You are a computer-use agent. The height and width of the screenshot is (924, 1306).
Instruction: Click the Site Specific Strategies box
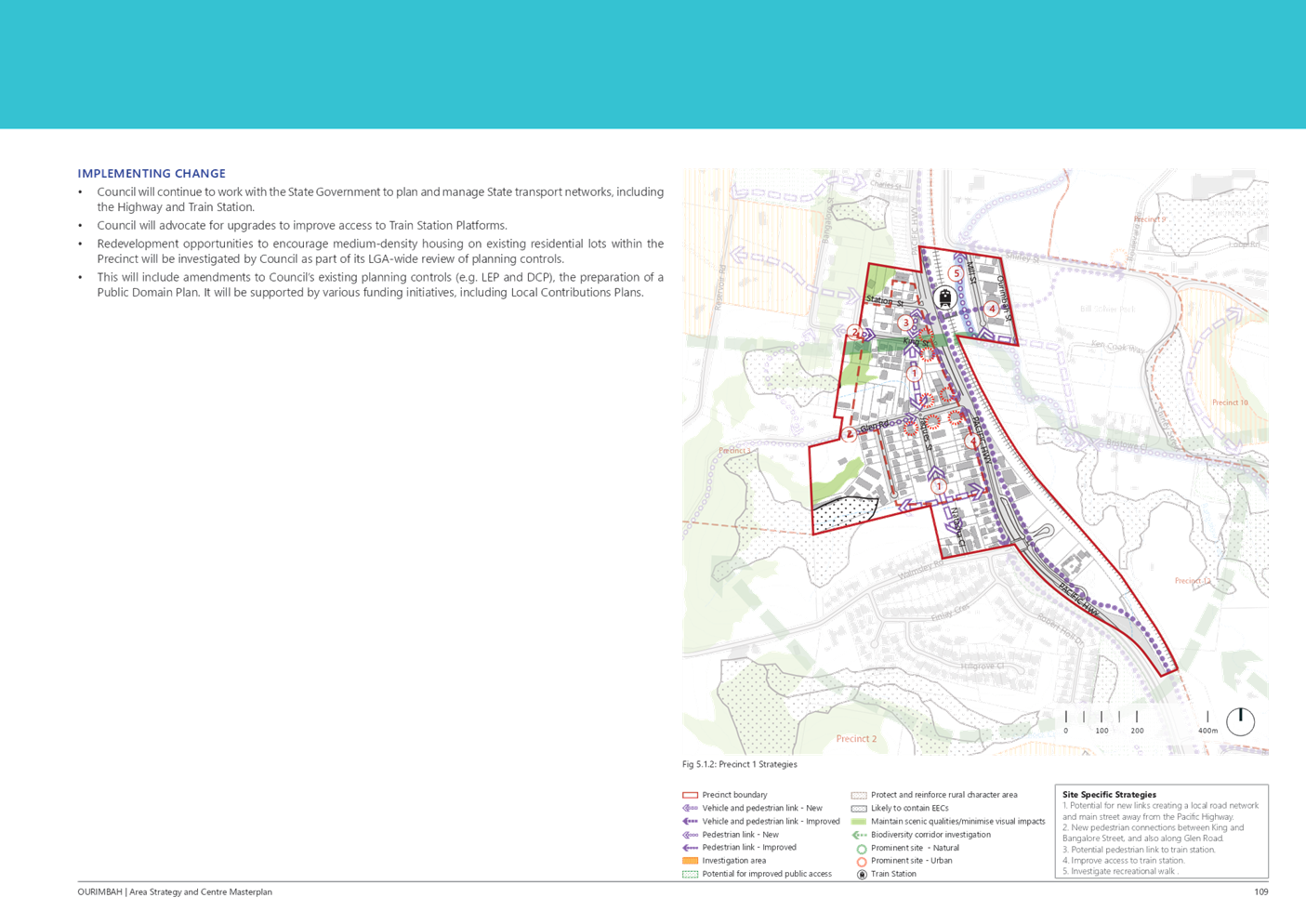coord(1162,833)
